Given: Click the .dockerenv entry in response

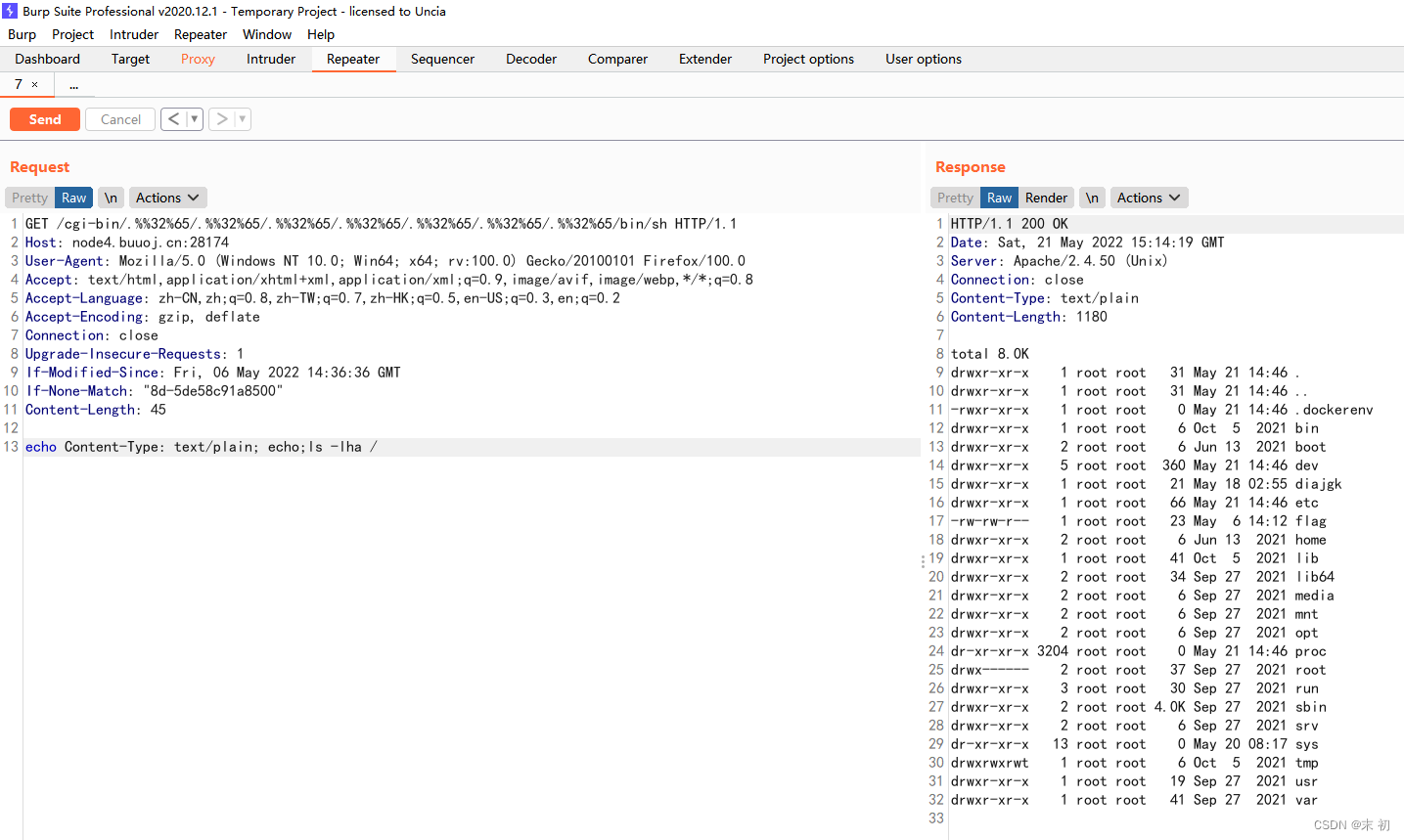Looking at the screenshot, I should [1335, 410].
